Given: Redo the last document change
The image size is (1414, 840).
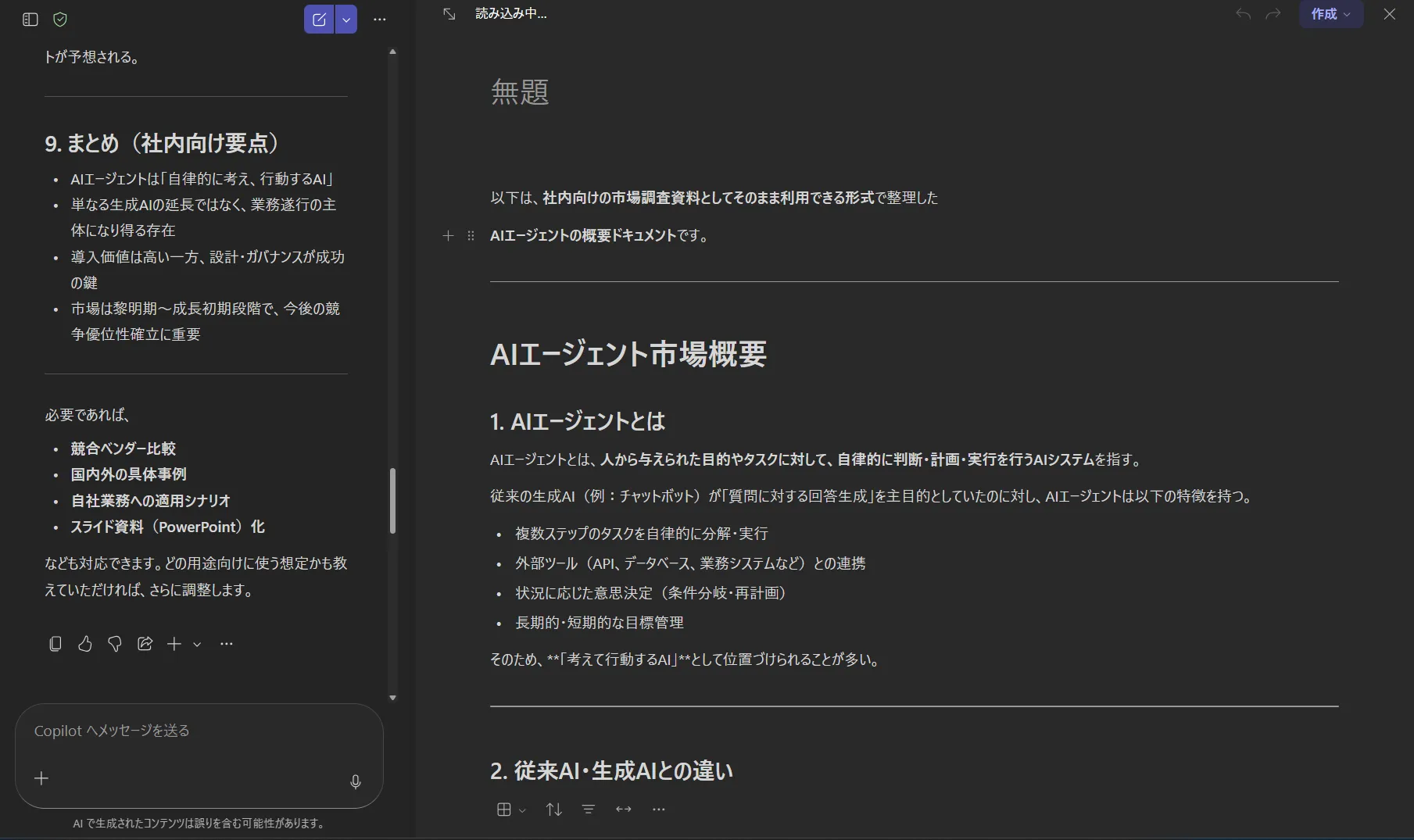Looking at the screenshot, I should tap(1273, 14).
